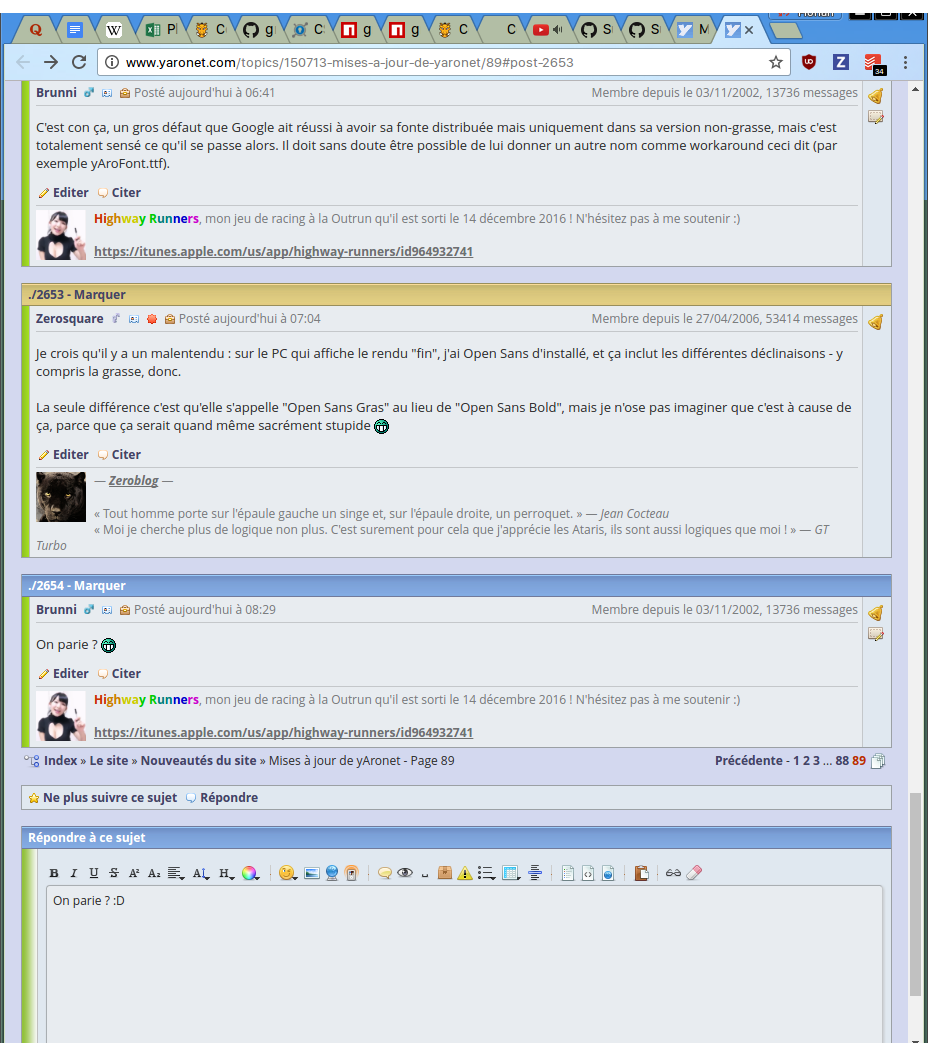Expand the text alignment dropdown
Image resolution: width=928 pixels, height=1056 pixels.
[175, 873]
